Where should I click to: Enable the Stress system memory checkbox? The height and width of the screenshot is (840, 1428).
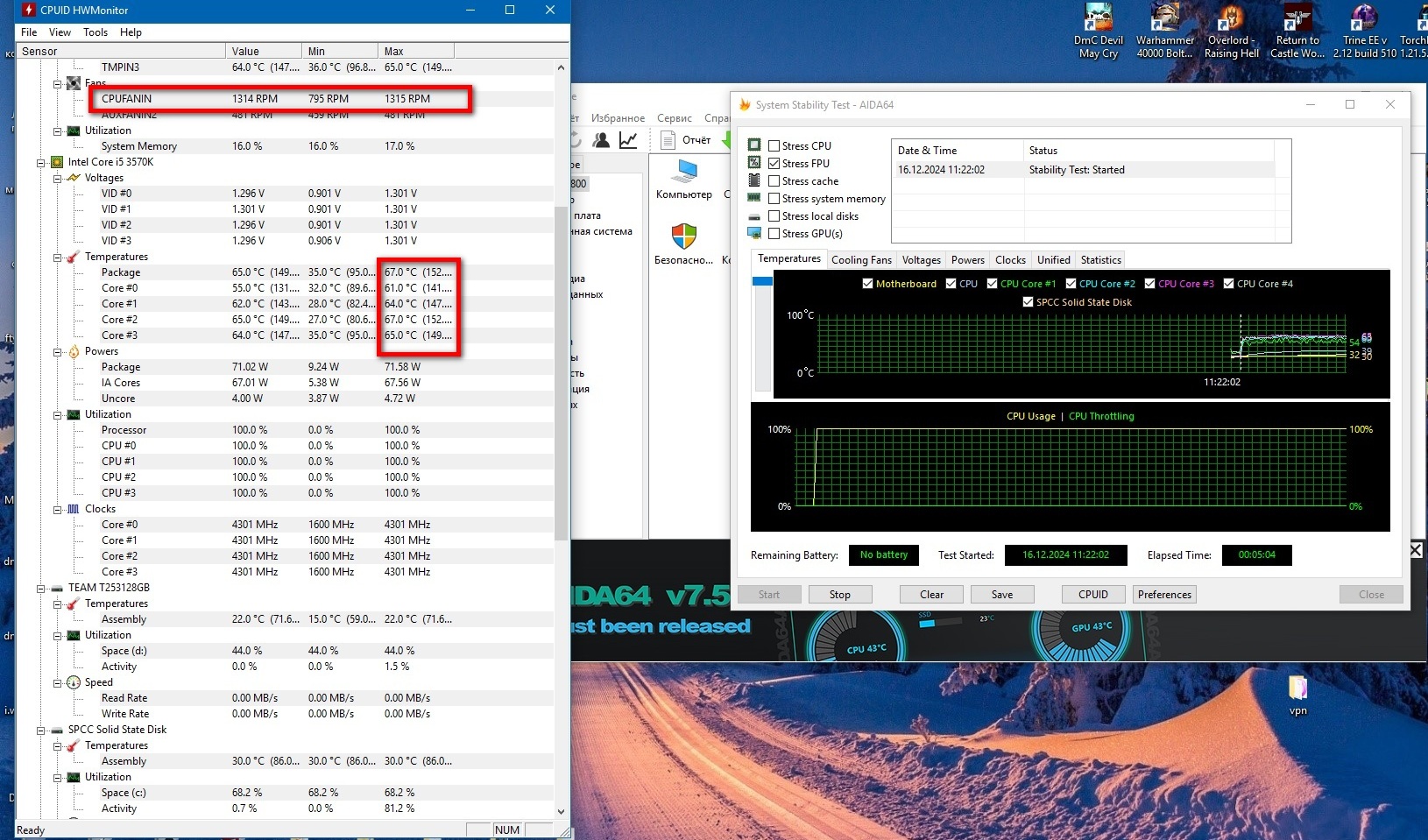tap(774, 199)
